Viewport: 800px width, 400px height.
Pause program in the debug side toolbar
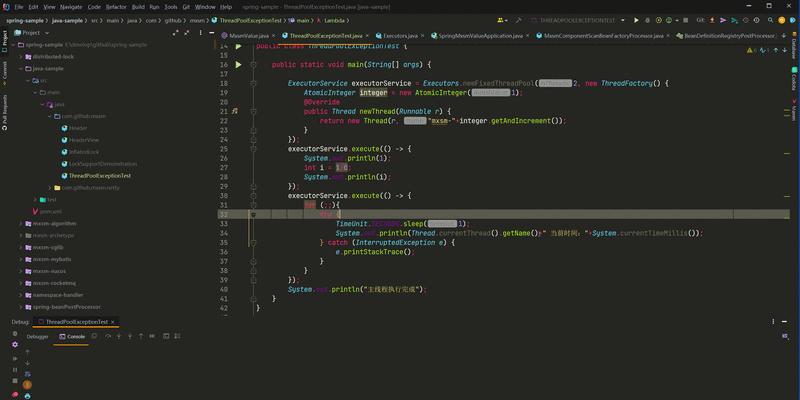pyautogui.click(x=15, y=369)
